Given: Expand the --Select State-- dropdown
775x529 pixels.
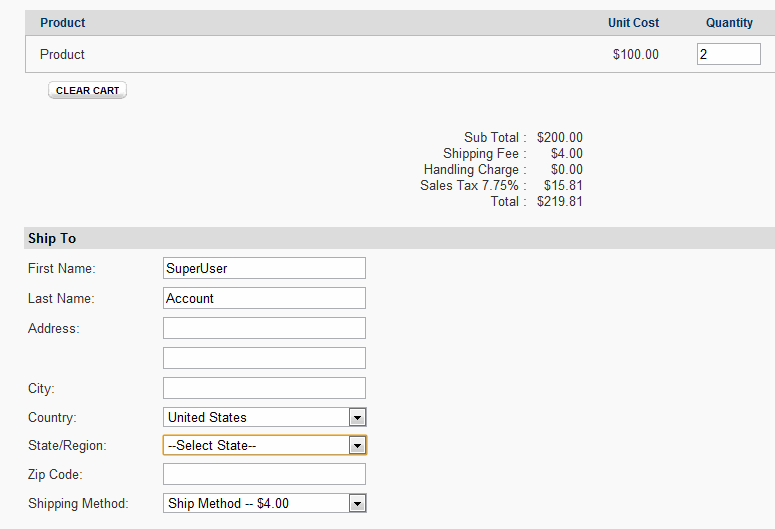Looking at the screenshot, I should click(x=265, y=445).
